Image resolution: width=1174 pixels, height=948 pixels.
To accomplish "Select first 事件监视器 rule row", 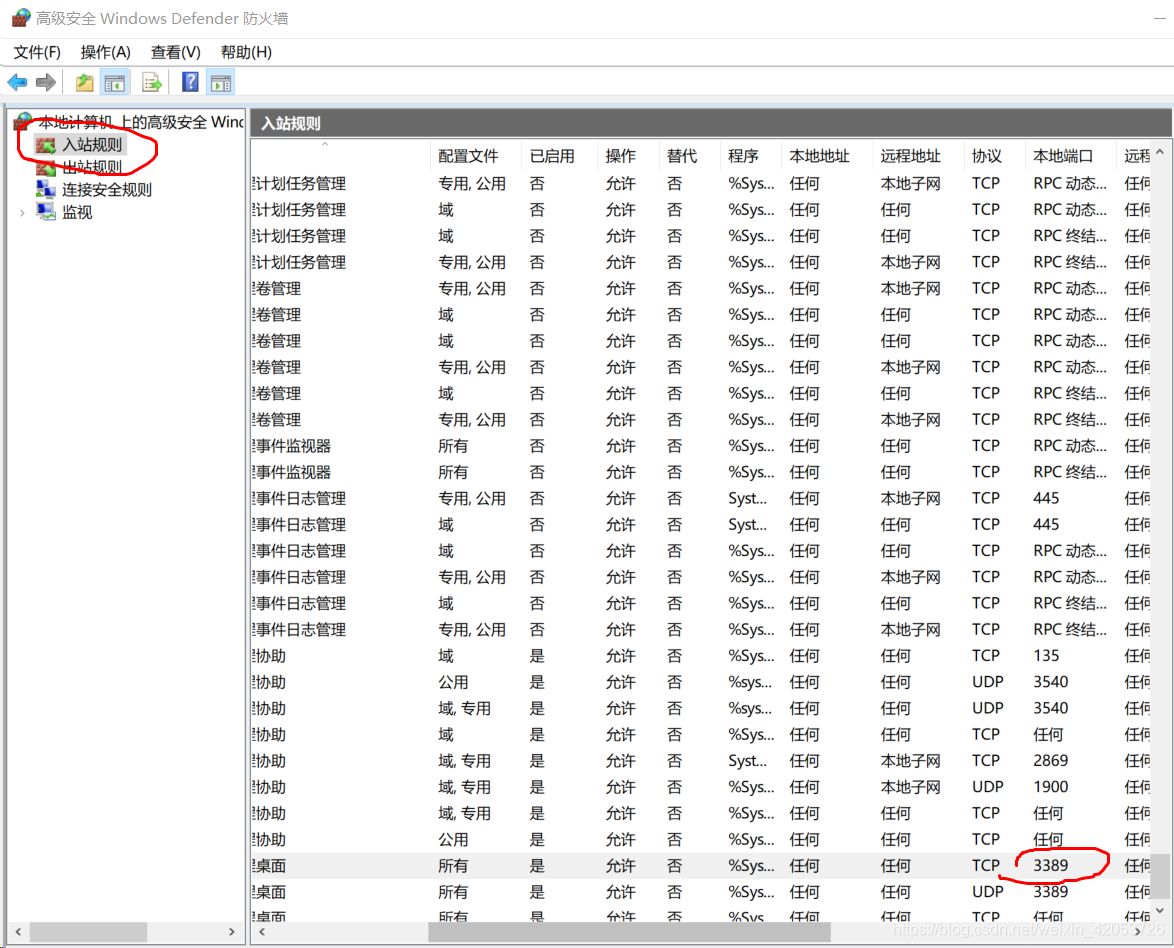I will [x=702, y=446].
